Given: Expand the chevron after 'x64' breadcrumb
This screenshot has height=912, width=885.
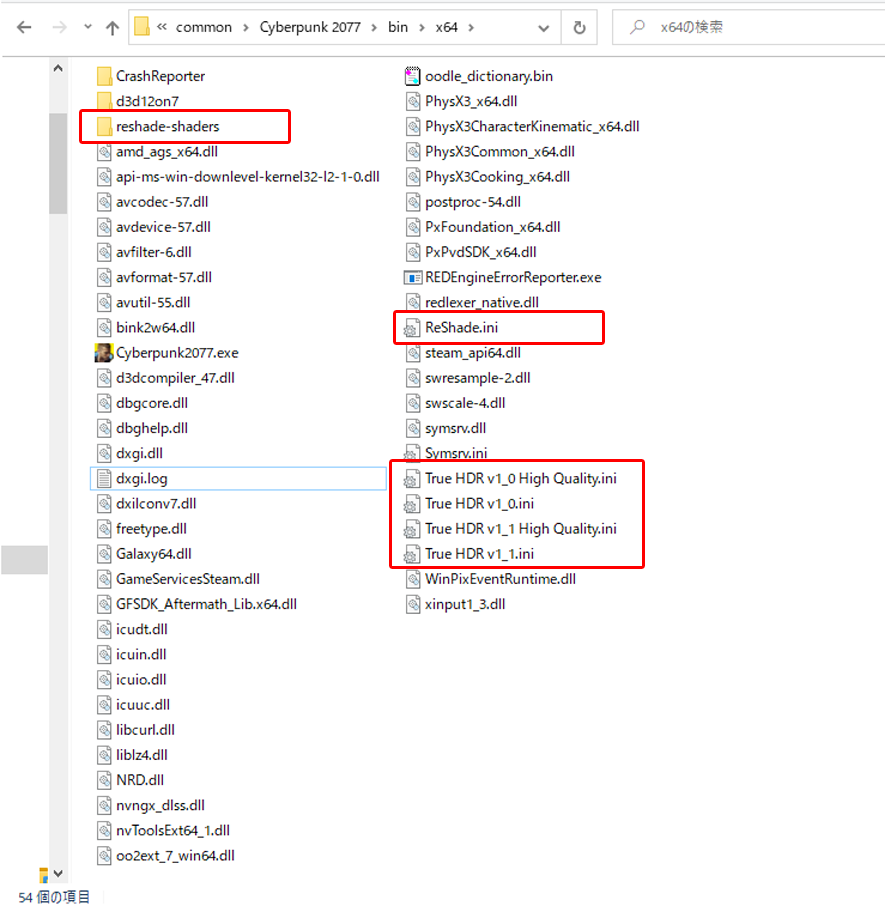Looking at the screenshot, I should (x=470, y=27).
